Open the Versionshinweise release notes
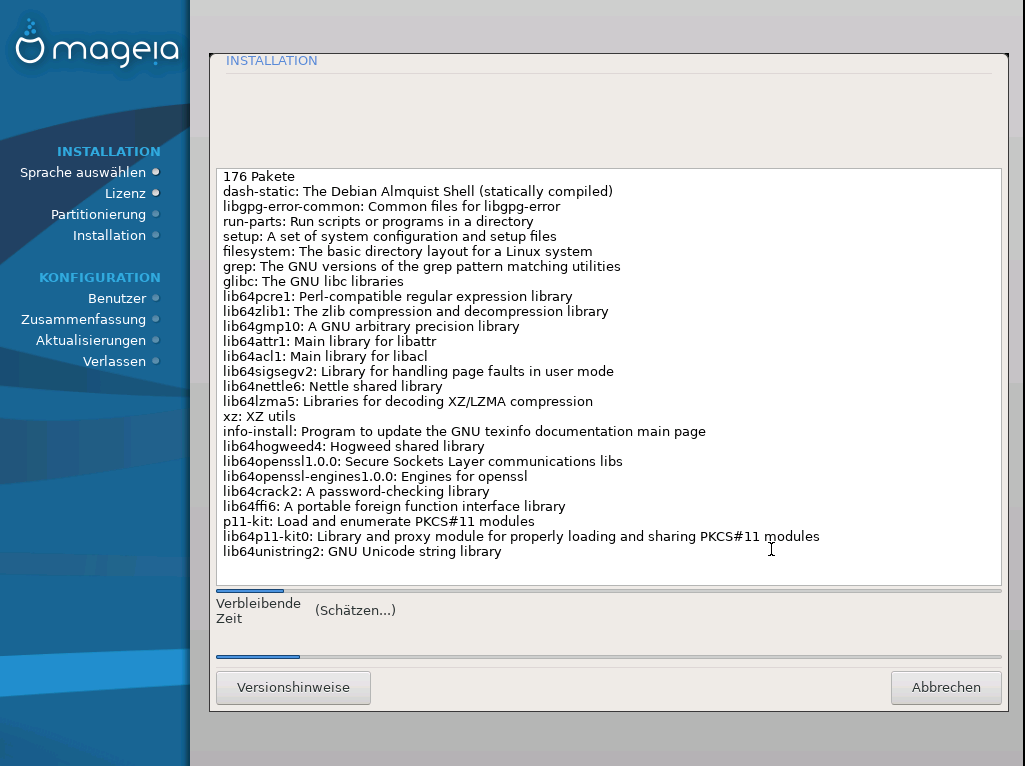This screenshot has width=1025, height=766. pos(293,688)
